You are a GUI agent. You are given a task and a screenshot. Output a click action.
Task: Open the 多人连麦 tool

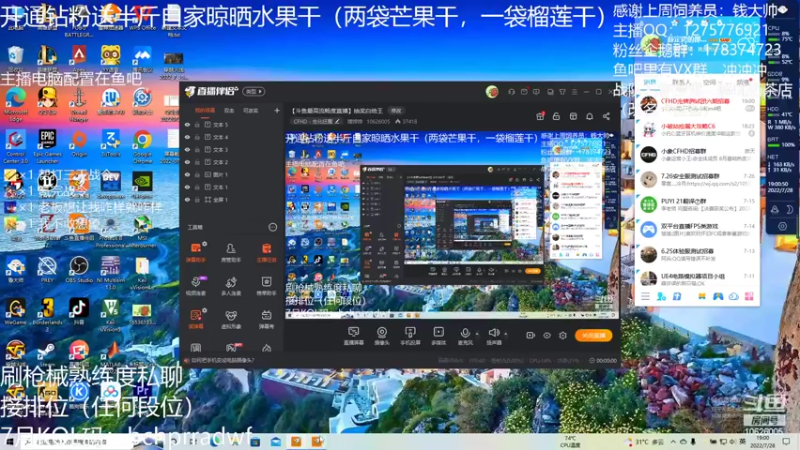[231, 286]
